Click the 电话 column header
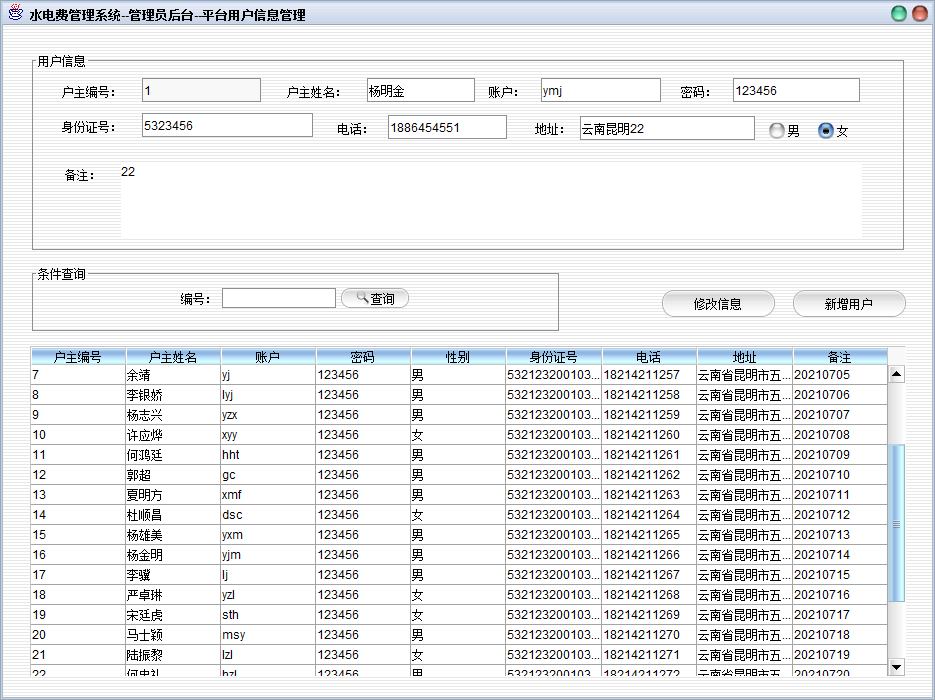The image size is (935, 700). (649, 357)
